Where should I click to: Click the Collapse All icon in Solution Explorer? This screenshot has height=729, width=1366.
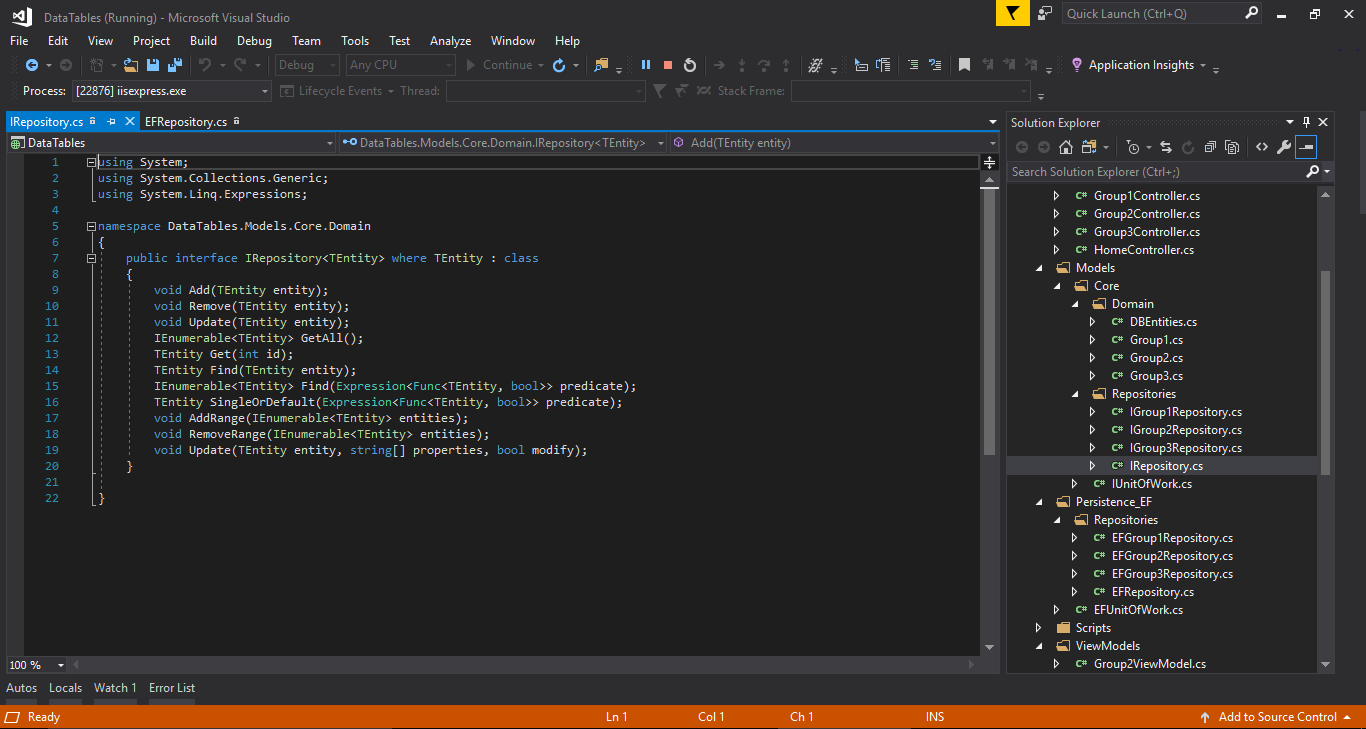1209,147
